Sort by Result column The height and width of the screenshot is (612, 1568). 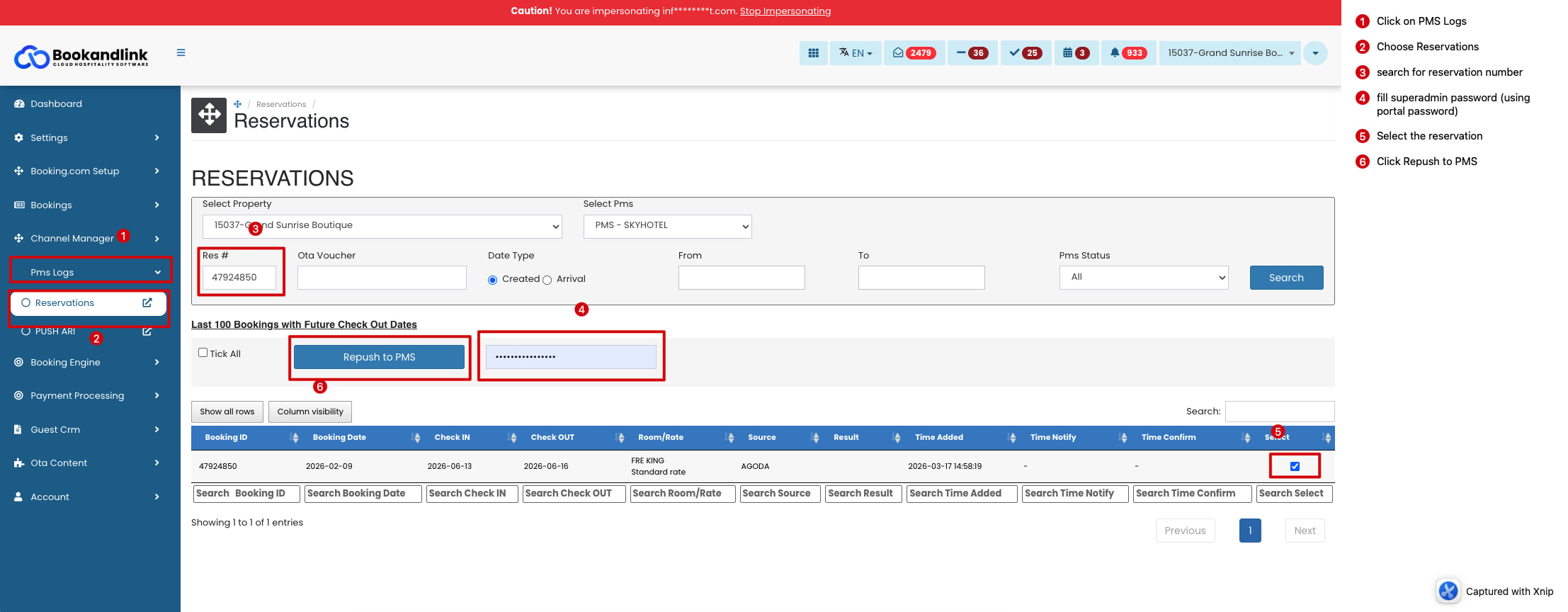pos(863,438)
